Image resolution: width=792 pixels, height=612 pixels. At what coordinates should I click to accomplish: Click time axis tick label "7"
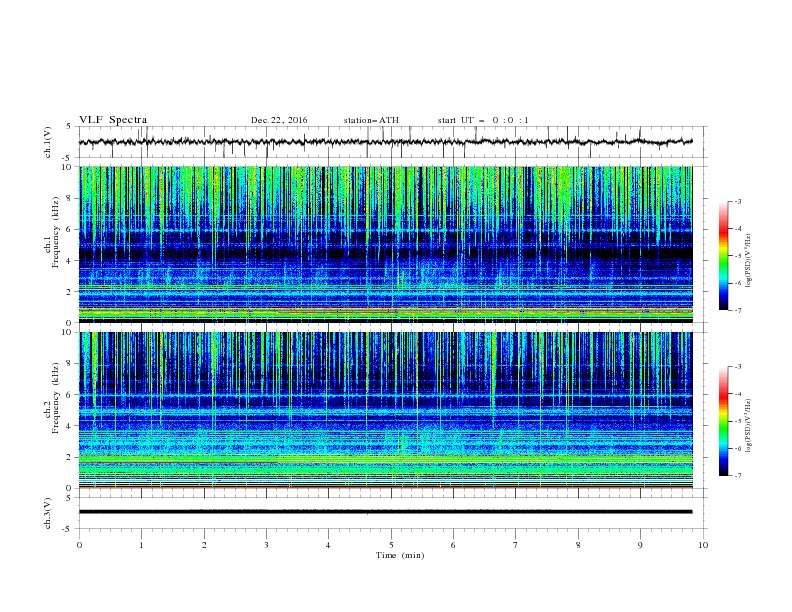(x=516, y=545)
